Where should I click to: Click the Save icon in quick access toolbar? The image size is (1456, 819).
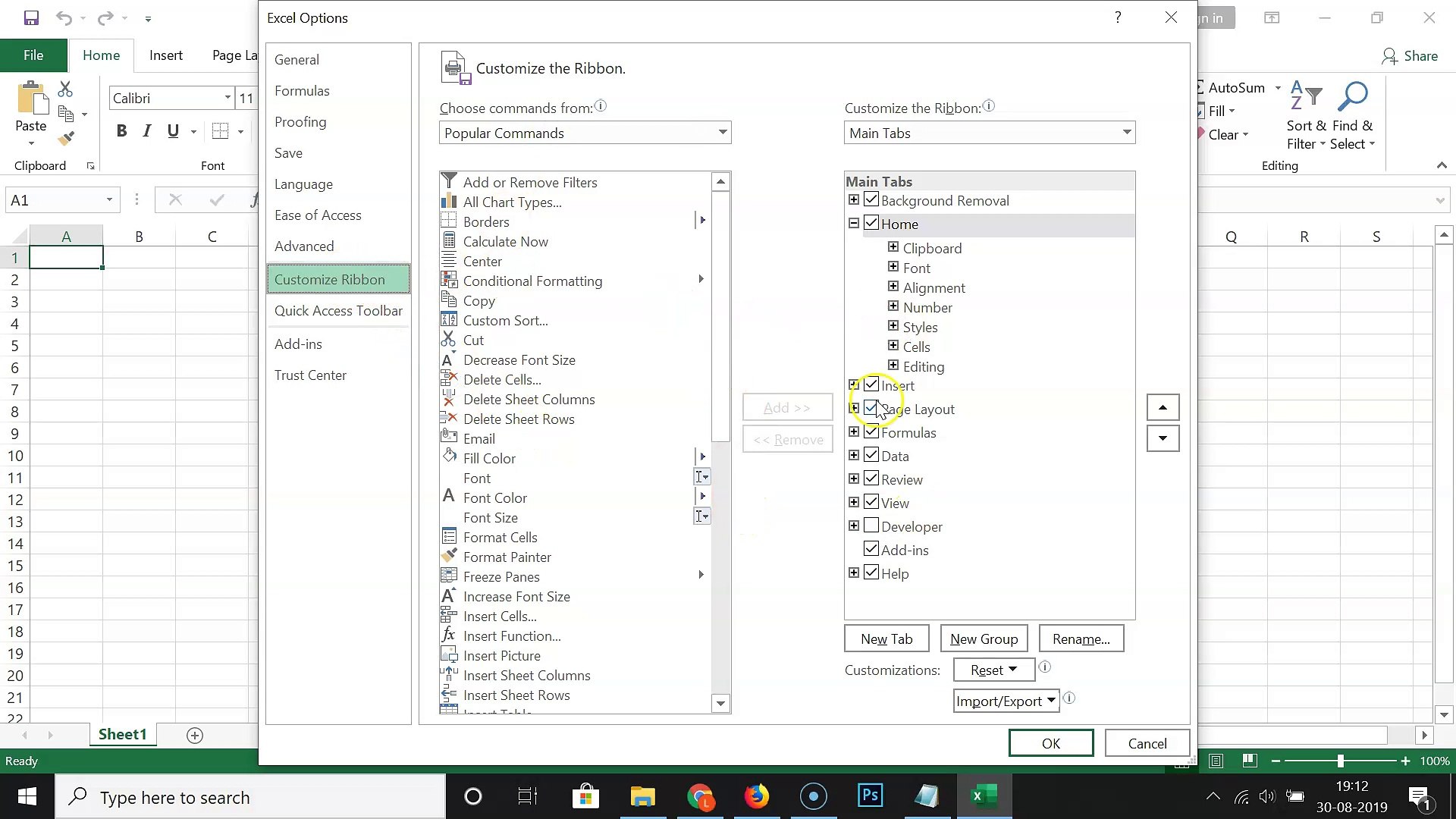[31, 18]
